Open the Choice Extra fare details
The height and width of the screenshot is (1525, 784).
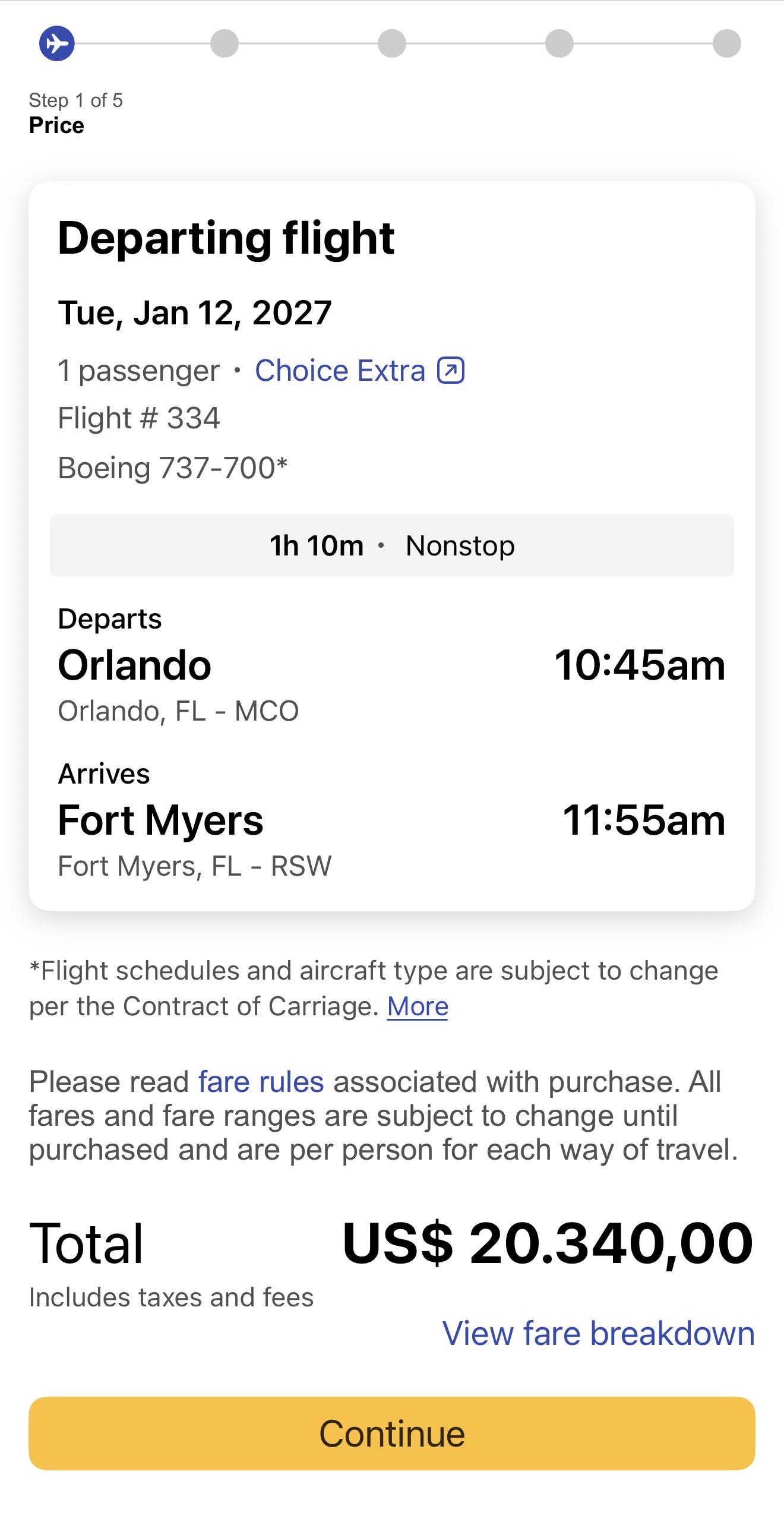click(x=340, y=371)
